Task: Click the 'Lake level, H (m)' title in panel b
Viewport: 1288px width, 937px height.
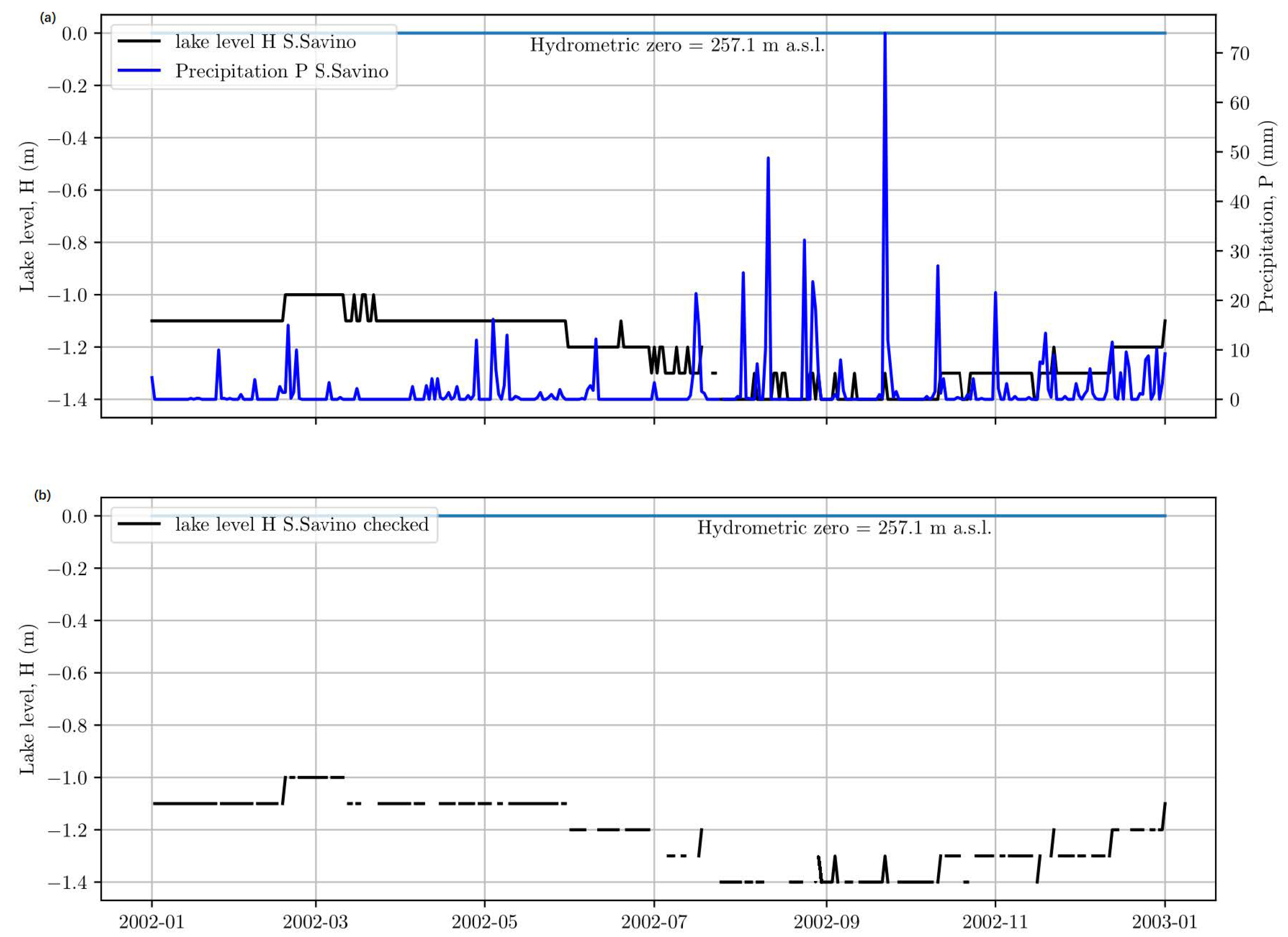Action: pyautogui.click(x=27, y=699)
